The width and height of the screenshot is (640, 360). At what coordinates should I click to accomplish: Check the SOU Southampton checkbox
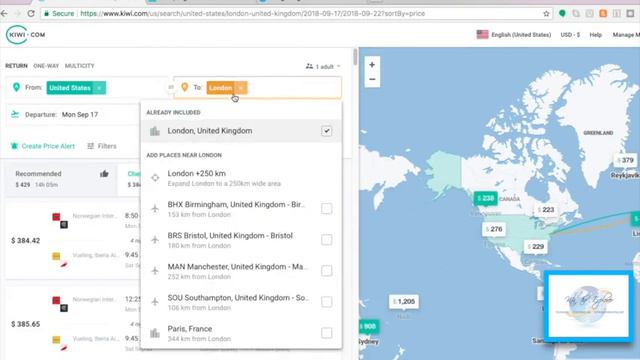click(327, 302)
